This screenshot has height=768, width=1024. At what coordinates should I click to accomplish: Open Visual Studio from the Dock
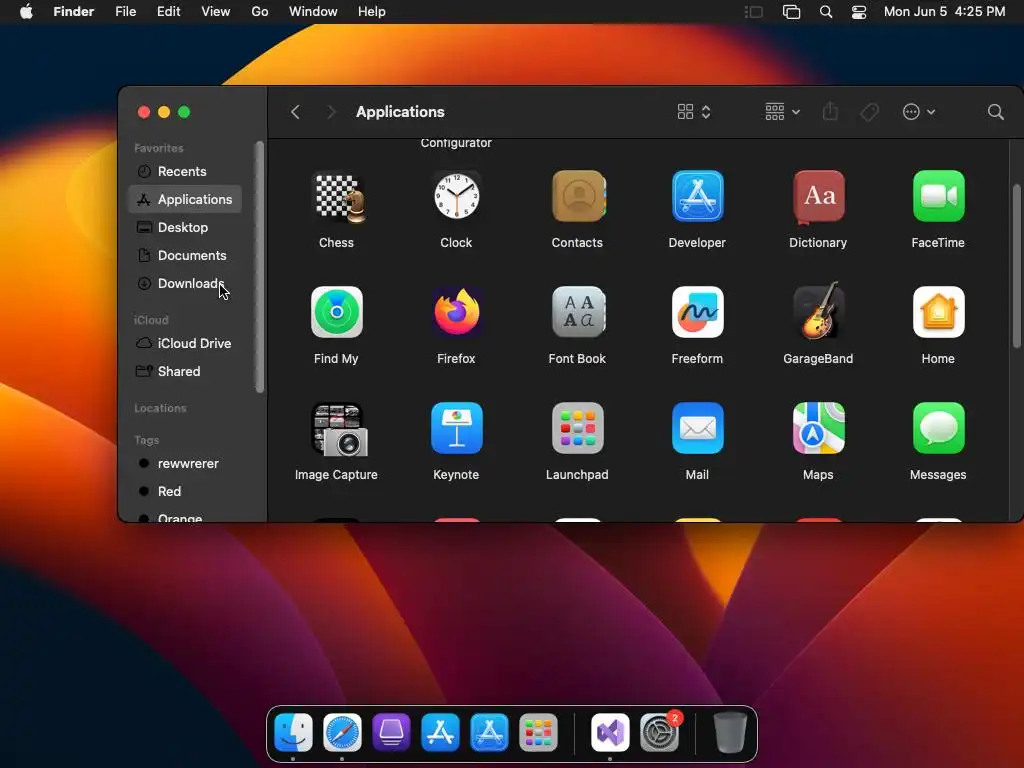click(x=610, y=732)
